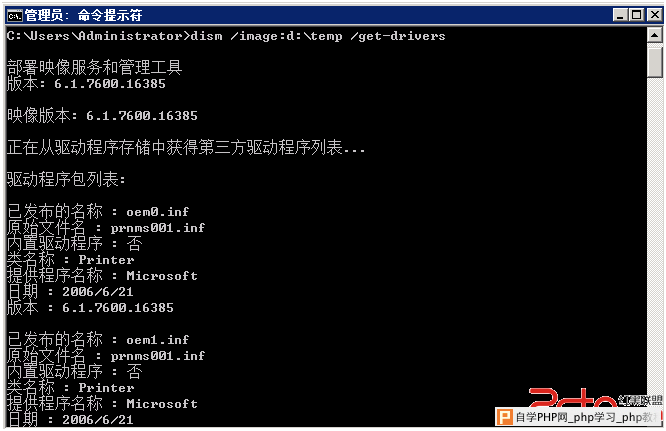
Task: Click the scrollbar up arrow button
Action: [655, 35]
